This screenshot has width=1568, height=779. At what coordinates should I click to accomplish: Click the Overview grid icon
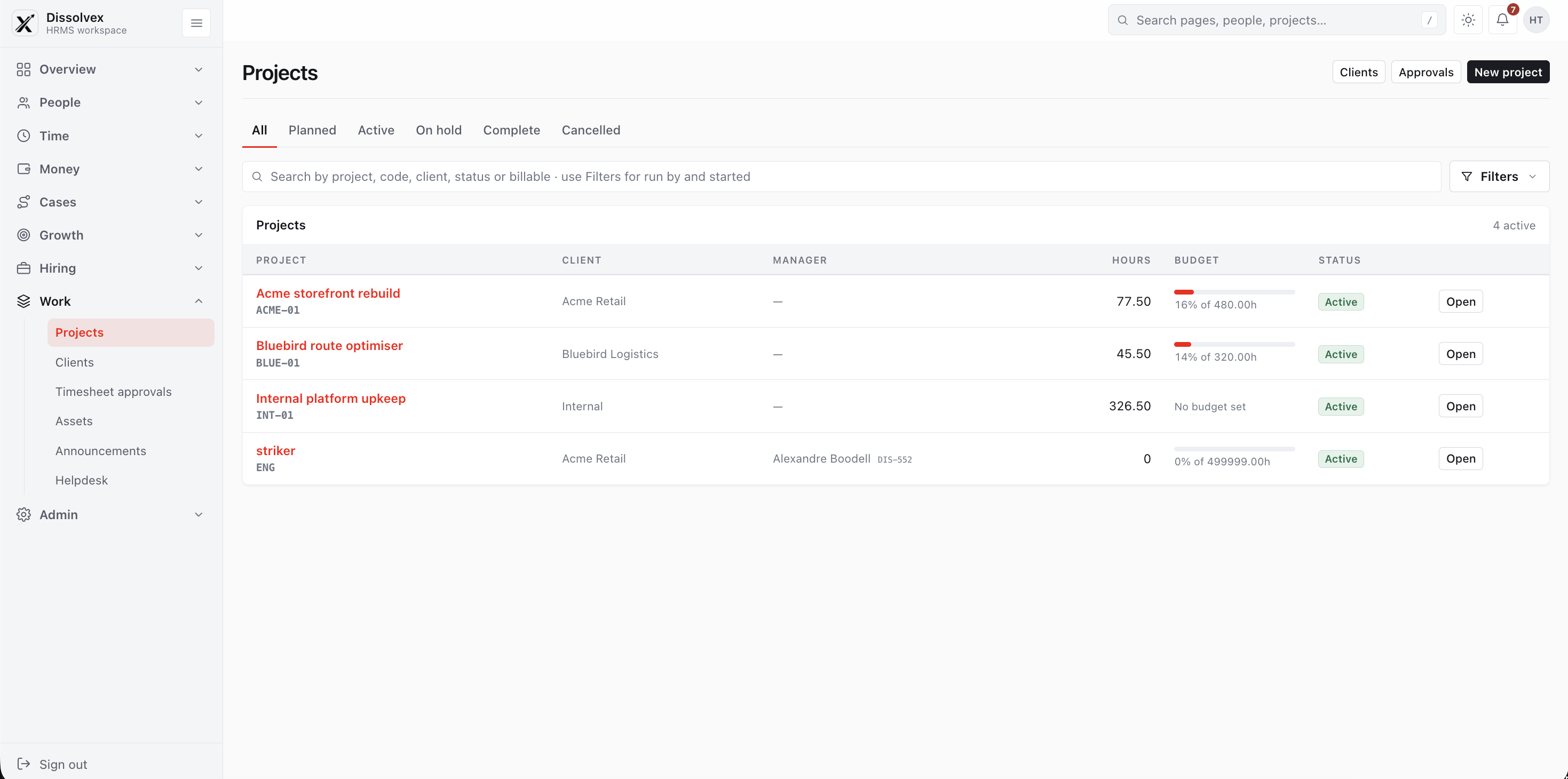pyautogui.click(x=23, y=69)
